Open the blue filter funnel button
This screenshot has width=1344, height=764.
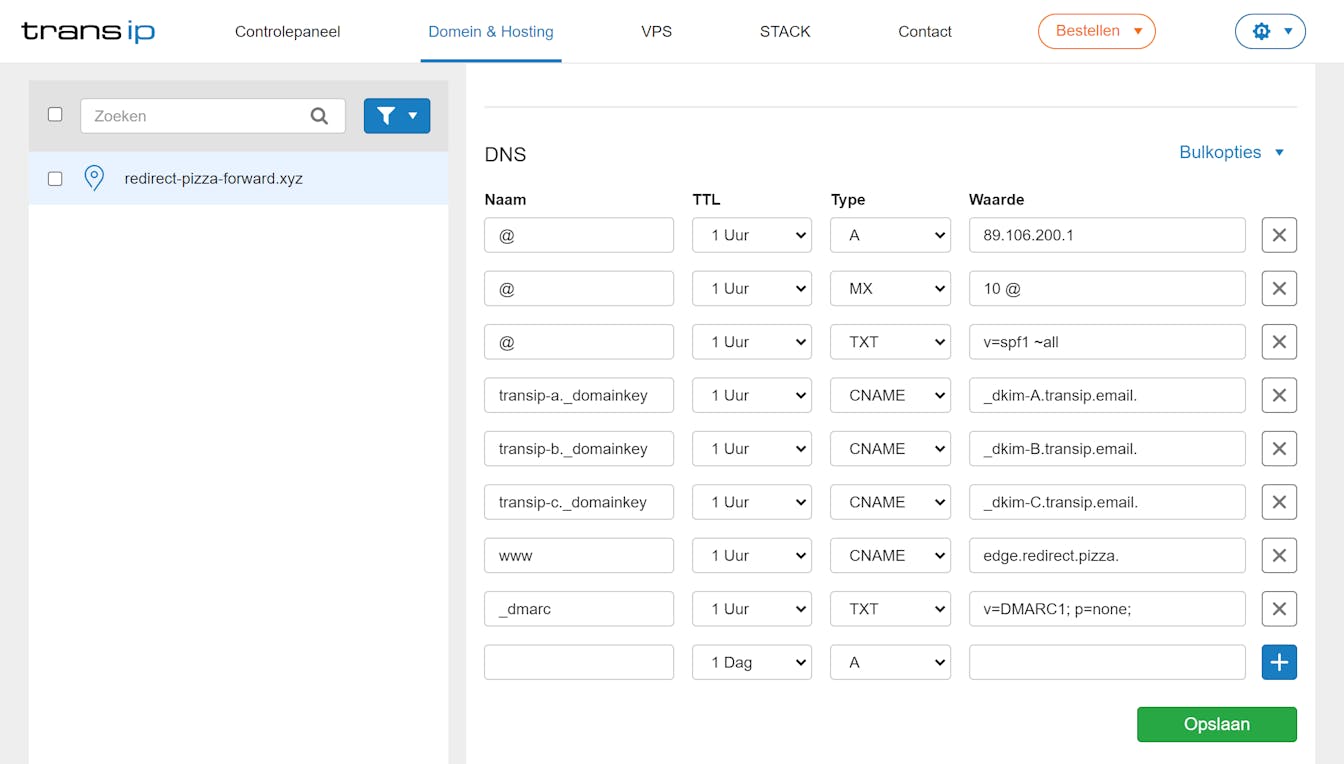point(397,116)
